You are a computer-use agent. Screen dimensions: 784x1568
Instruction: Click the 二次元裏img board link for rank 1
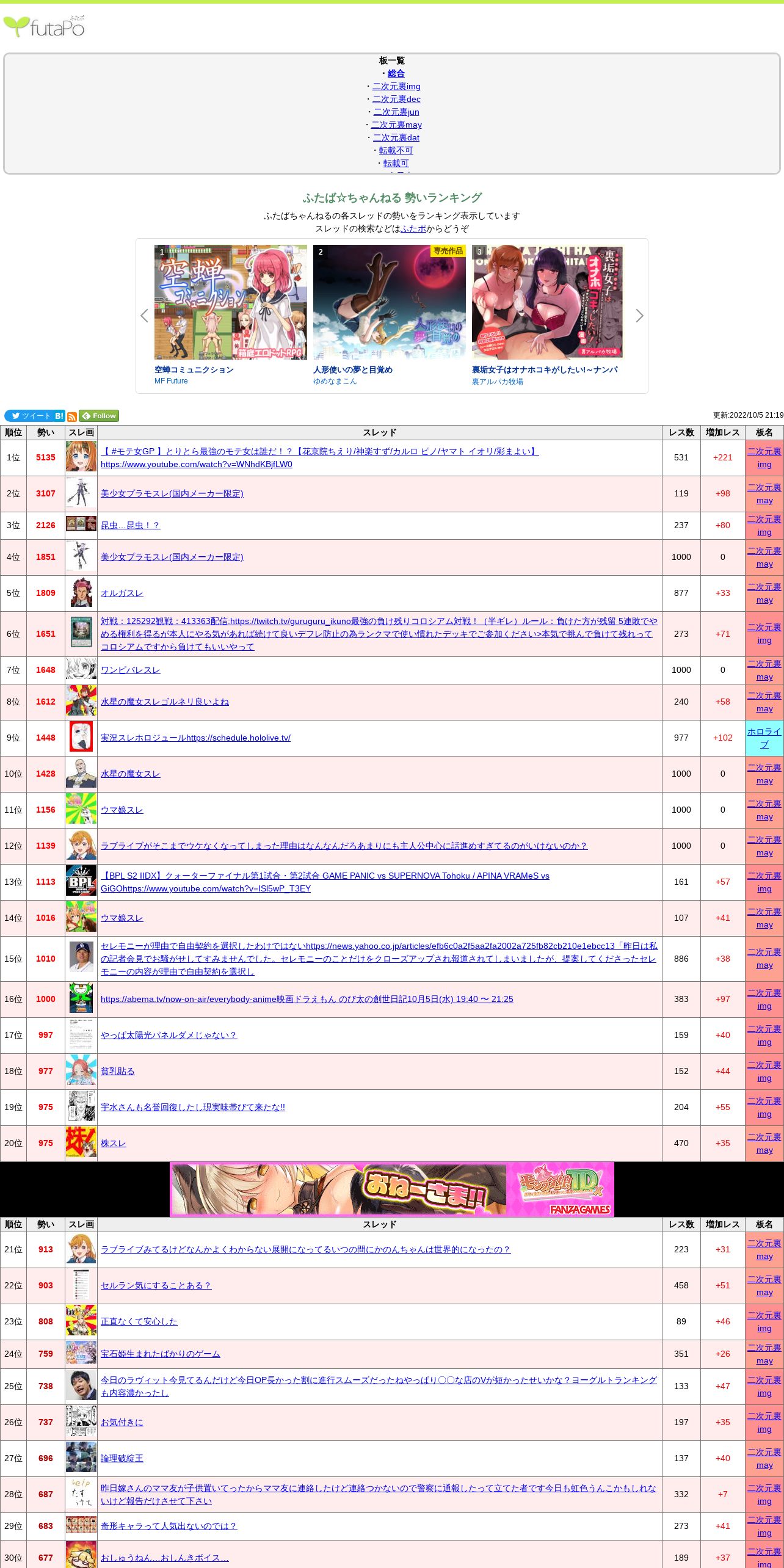pos(764,457)
